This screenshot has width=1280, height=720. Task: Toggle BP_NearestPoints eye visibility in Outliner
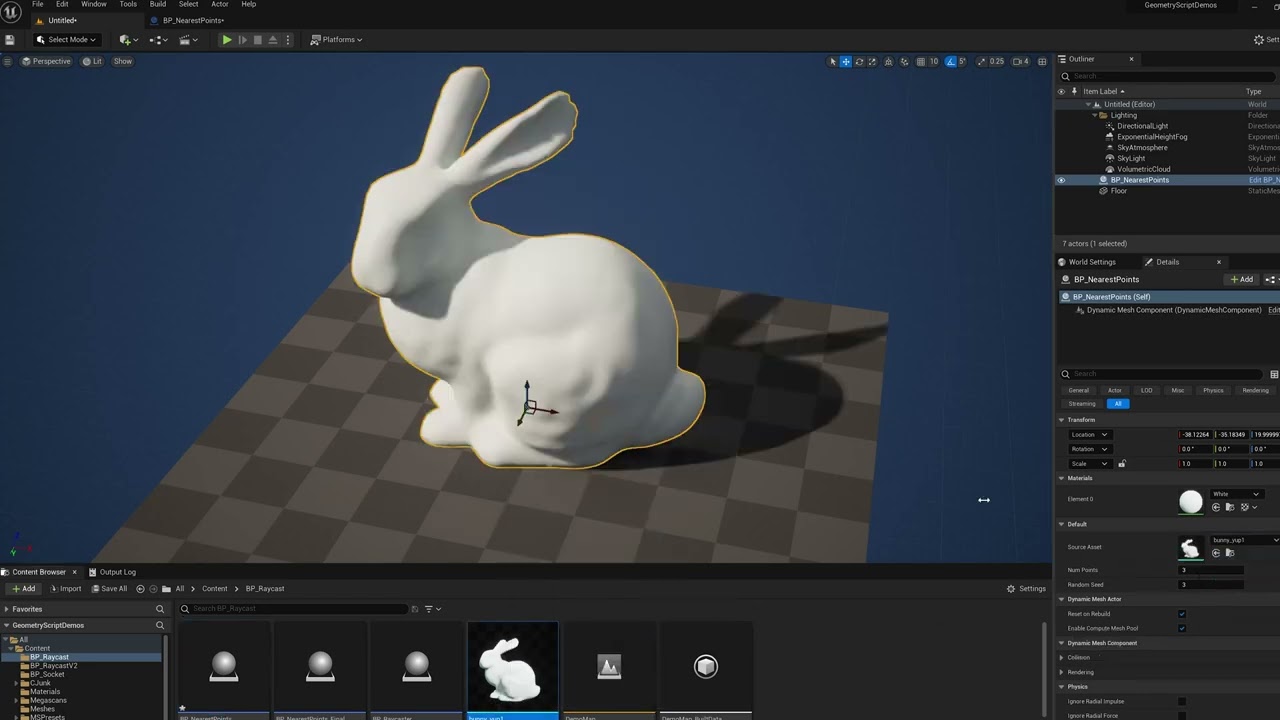click(x=1062, y=180)
